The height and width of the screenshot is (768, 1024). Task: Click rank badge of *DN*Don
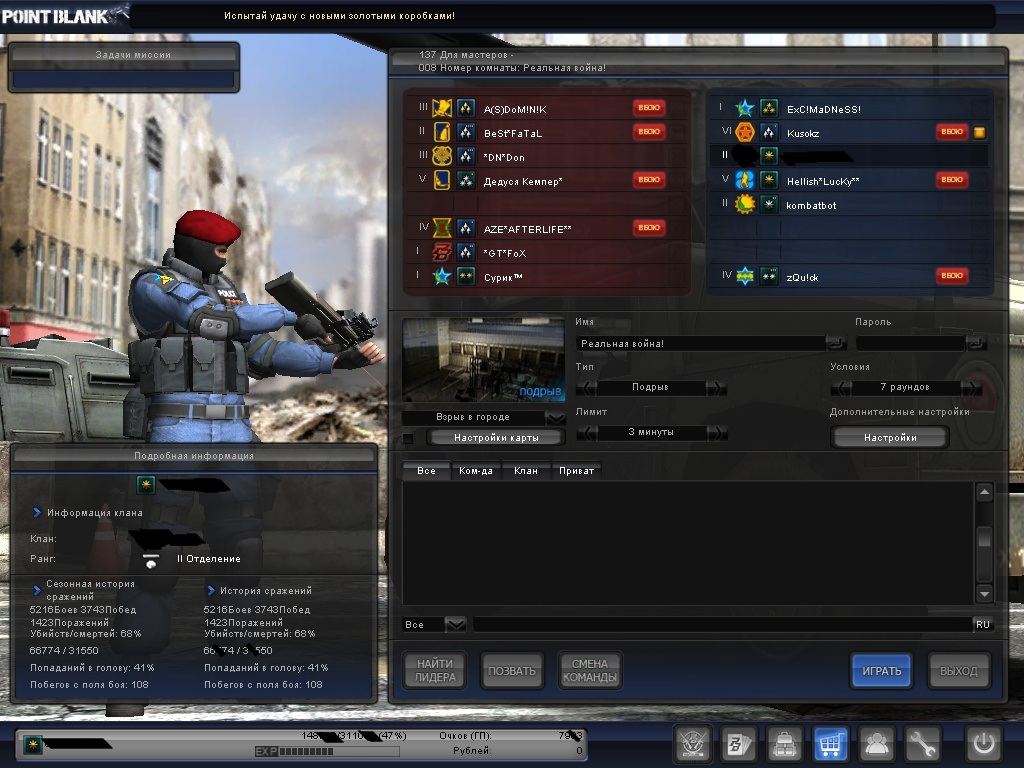click(x=442, y=157)
